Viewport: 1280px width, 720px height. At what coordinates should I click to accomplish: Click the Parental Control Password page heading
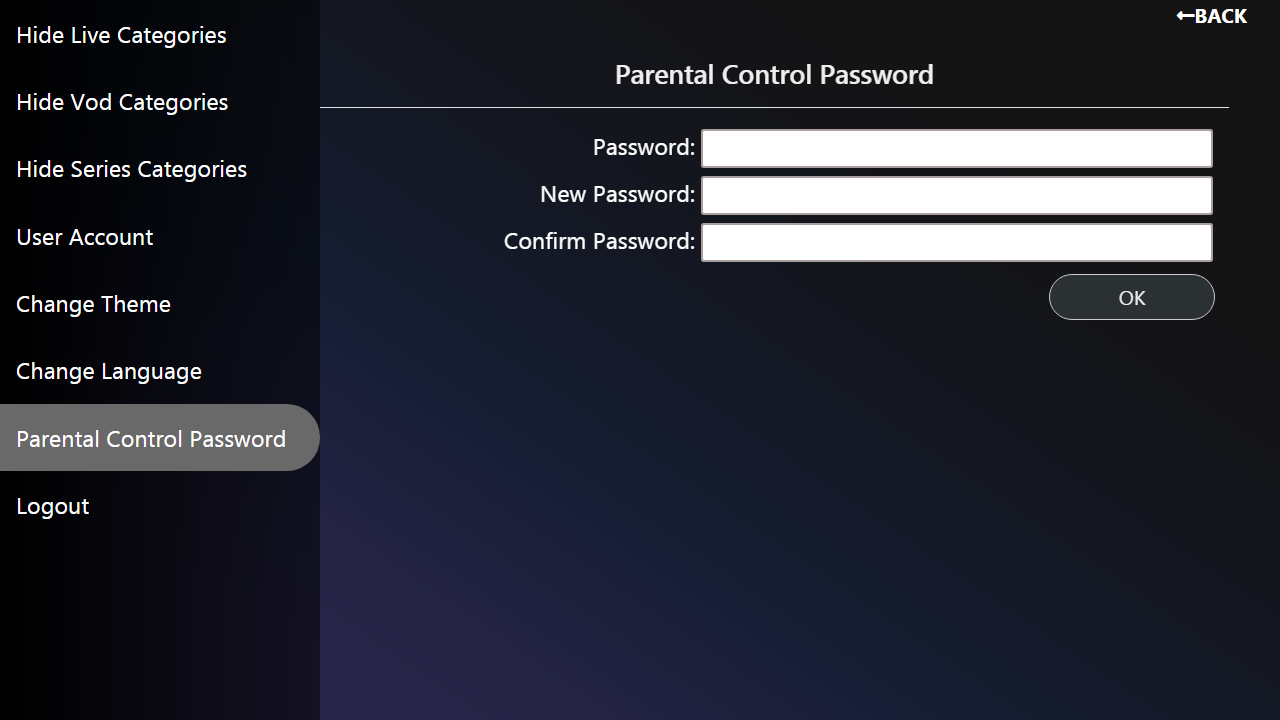(774, 75)
